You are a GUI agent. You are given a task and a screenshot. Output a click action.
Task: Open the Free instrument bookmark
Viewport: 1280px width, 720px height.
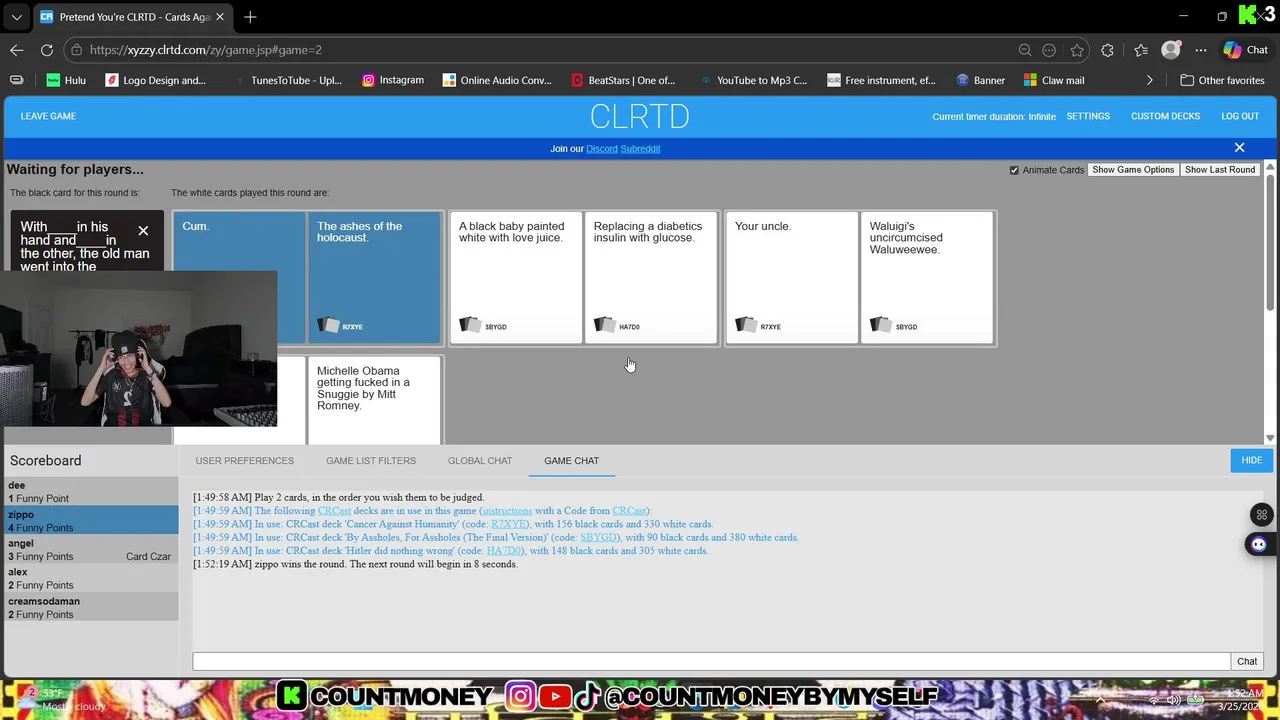coord(881,80)
